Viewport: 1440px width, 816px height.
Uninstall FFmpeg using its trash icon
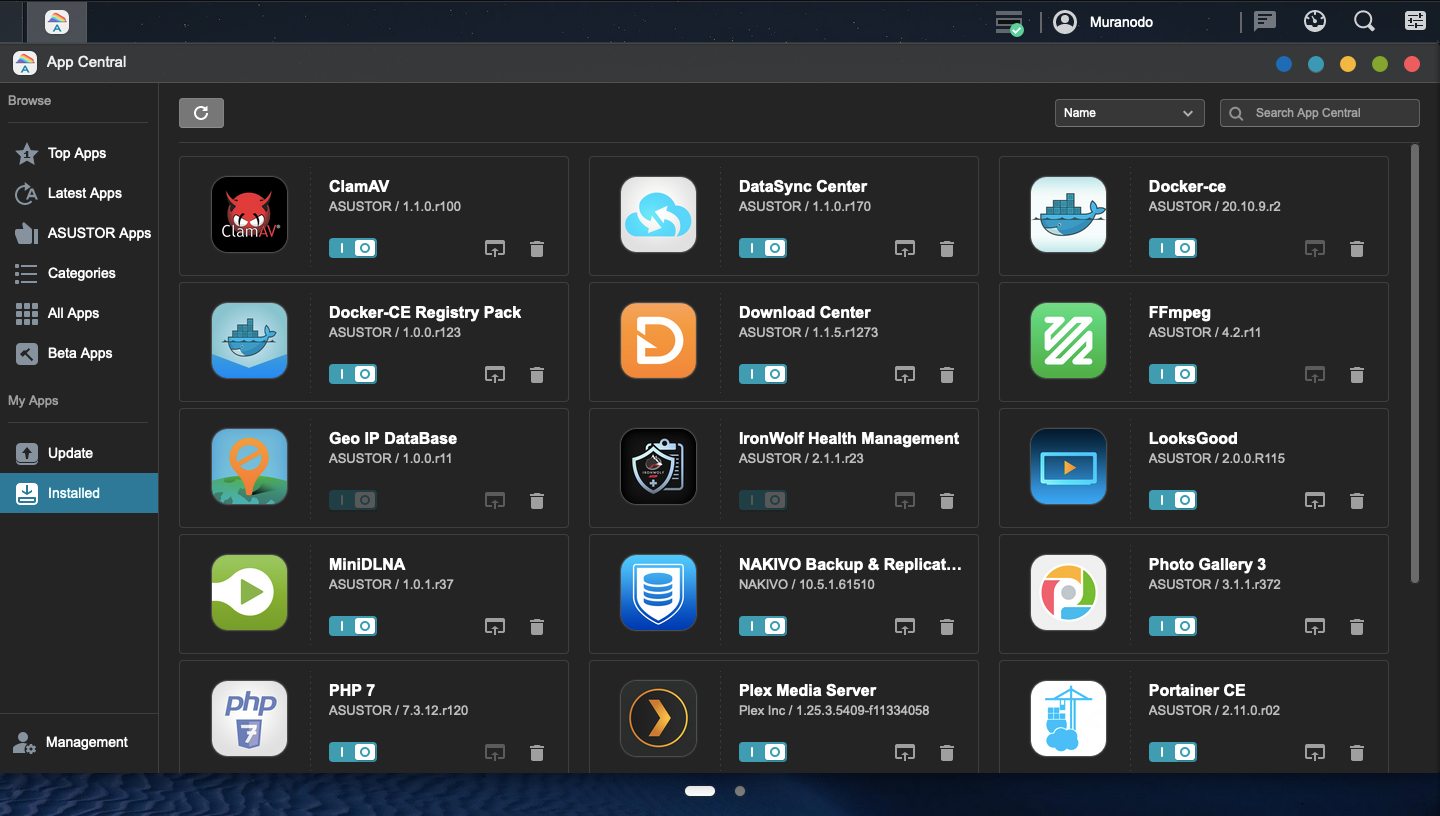pos(1357,374)
